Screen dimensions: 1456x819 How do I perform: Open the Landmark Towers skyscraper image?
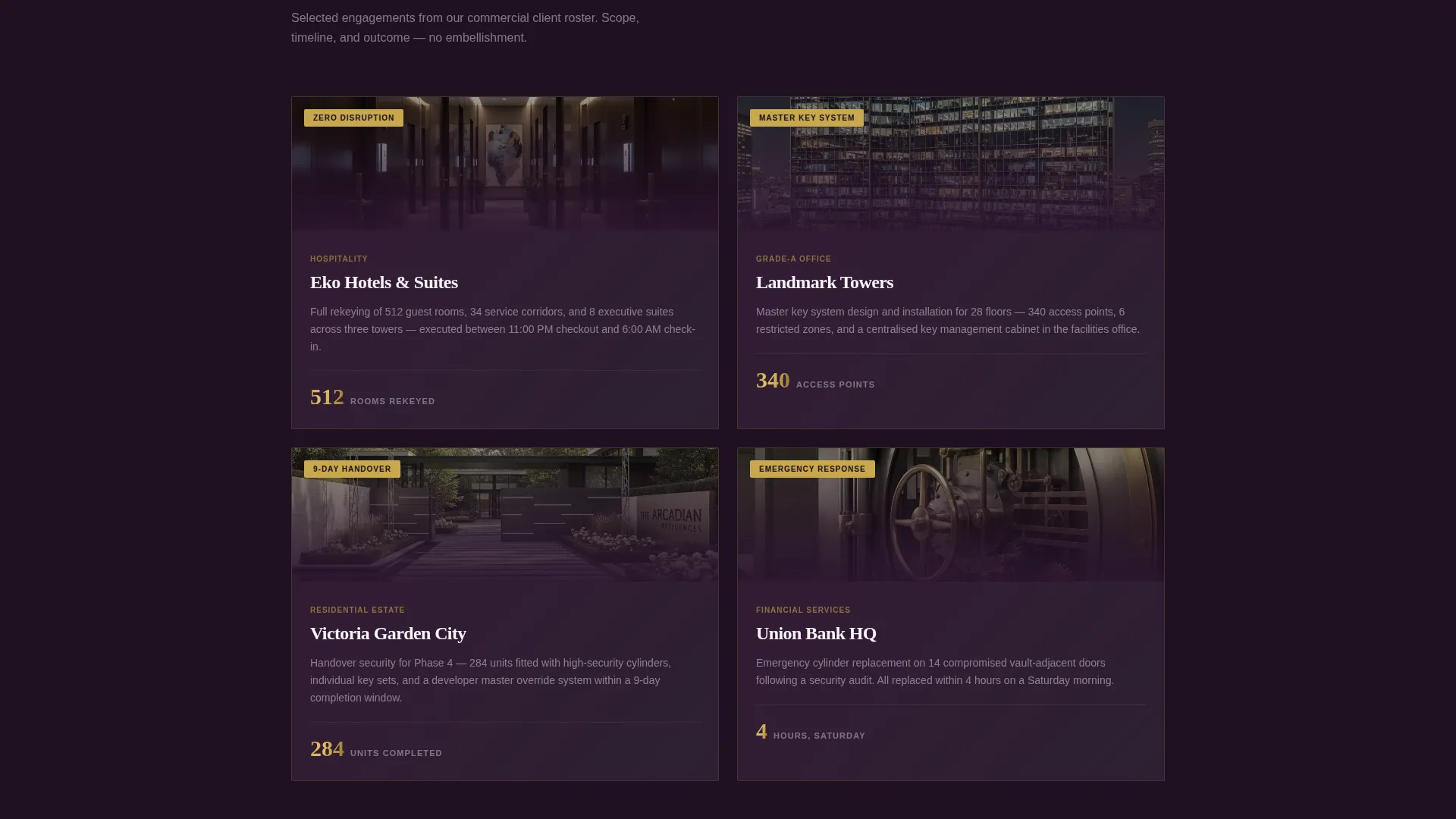point(951,164)
